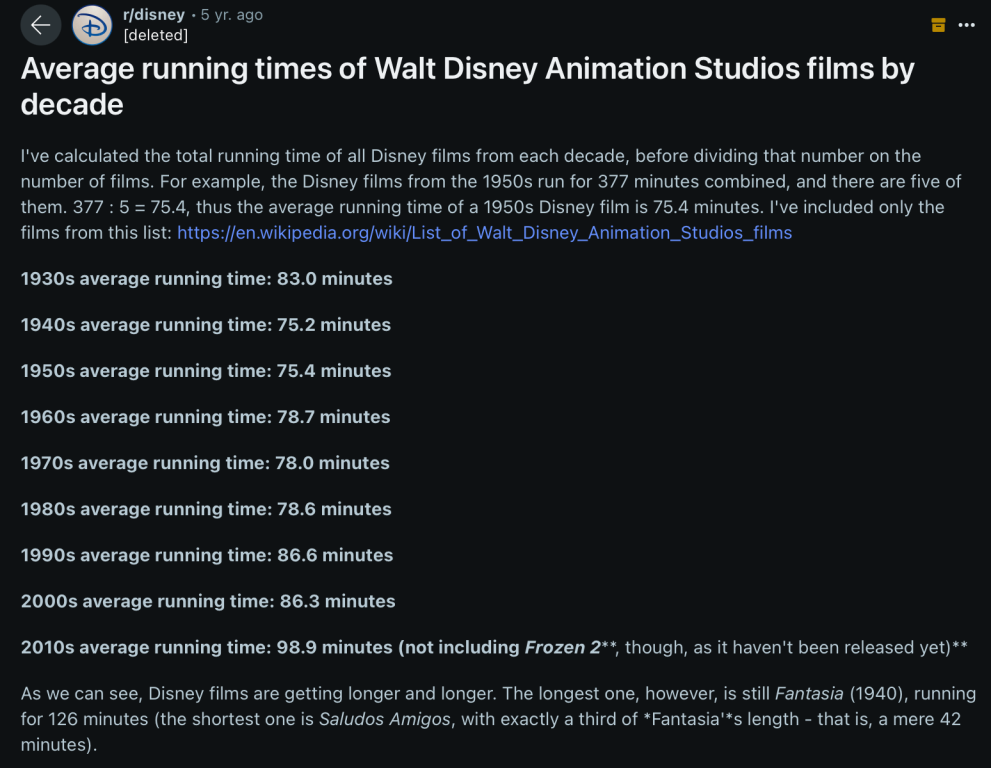Image resolution: width=991 pixels, height=768 pixels.
Task: Click the 1950s average running time line
Action: click(206, 371)
